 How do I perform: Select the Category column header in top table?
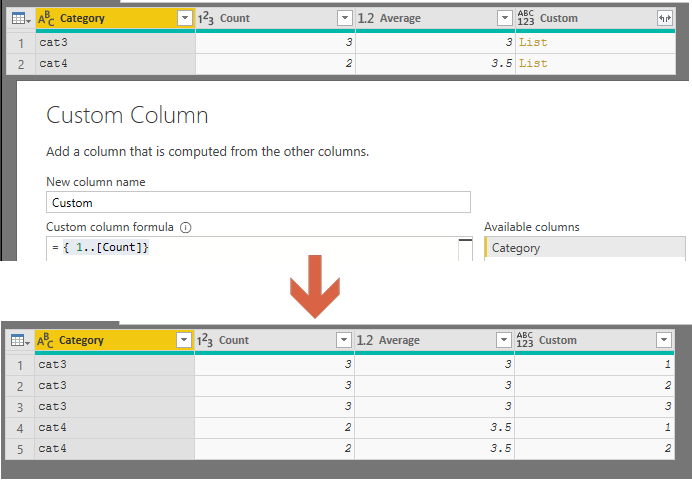coord(115,19)
